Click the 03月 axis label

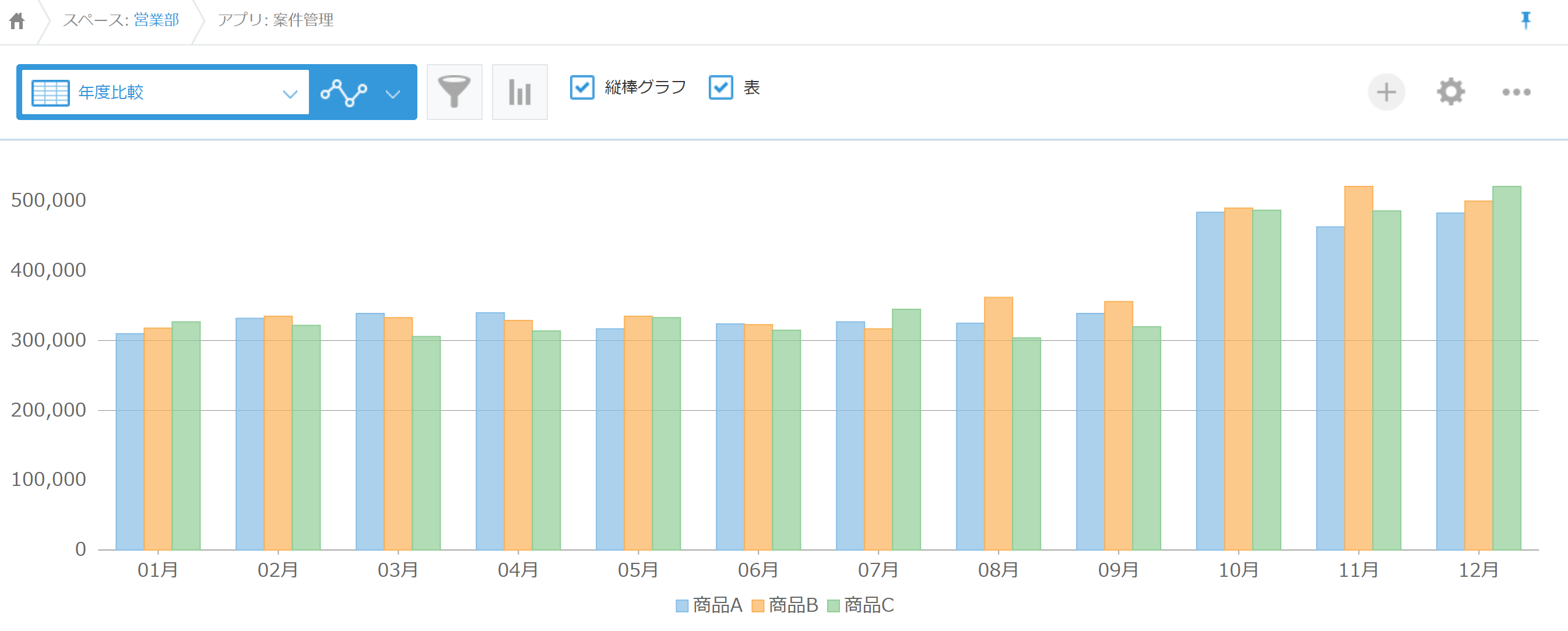pyautogui.click(x=398, y=570)
